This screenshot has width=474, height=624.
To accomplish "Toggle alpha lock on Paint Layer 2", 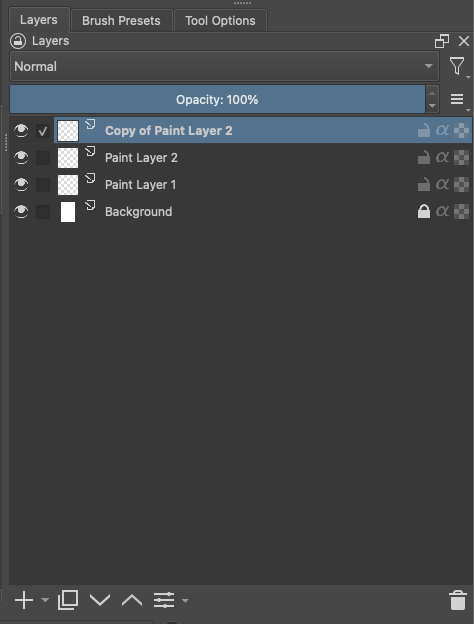I will pos(461,158).
